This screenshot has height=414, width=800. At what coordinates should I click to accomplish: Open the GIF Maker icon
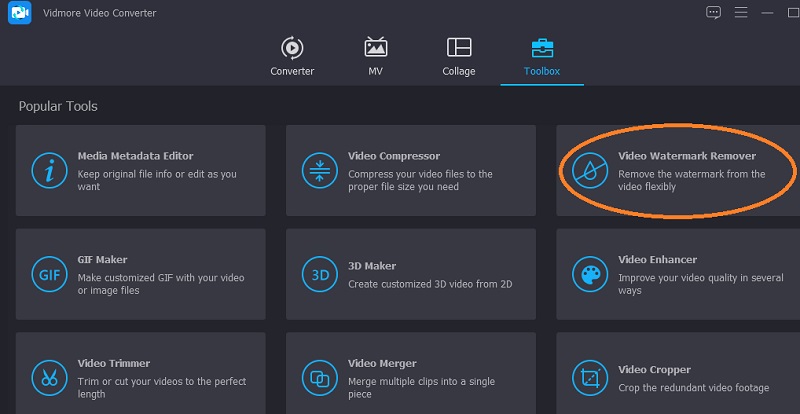click(x=48, y=274)
